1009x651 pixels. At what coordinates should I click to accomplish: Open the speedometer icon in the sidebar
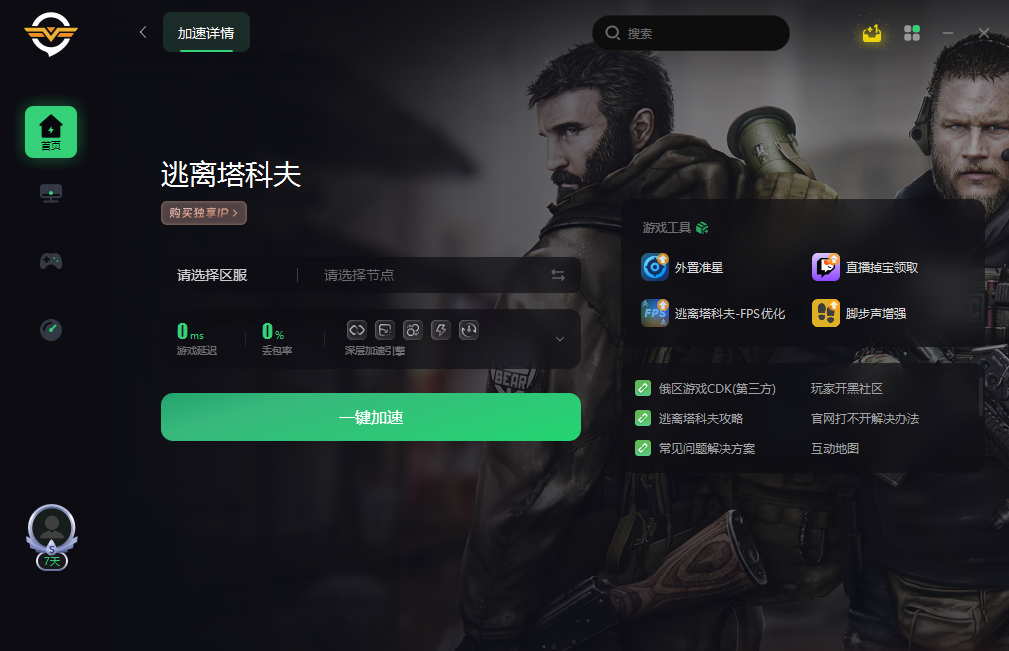[x=51, y=329]
